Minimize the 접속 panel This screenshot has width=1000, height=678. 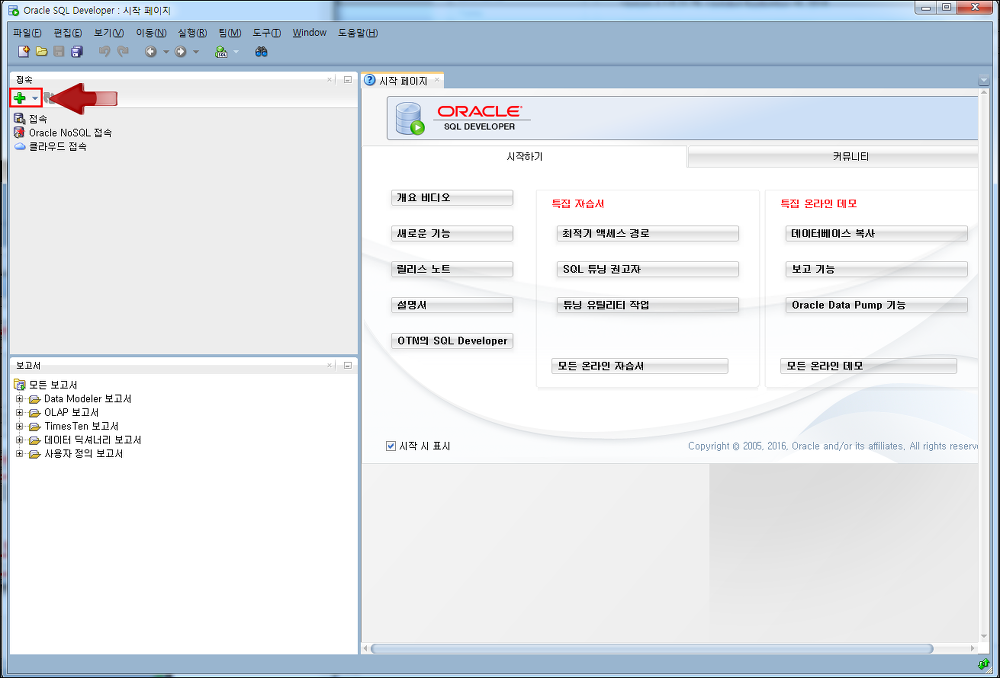[x=348, y=80]
